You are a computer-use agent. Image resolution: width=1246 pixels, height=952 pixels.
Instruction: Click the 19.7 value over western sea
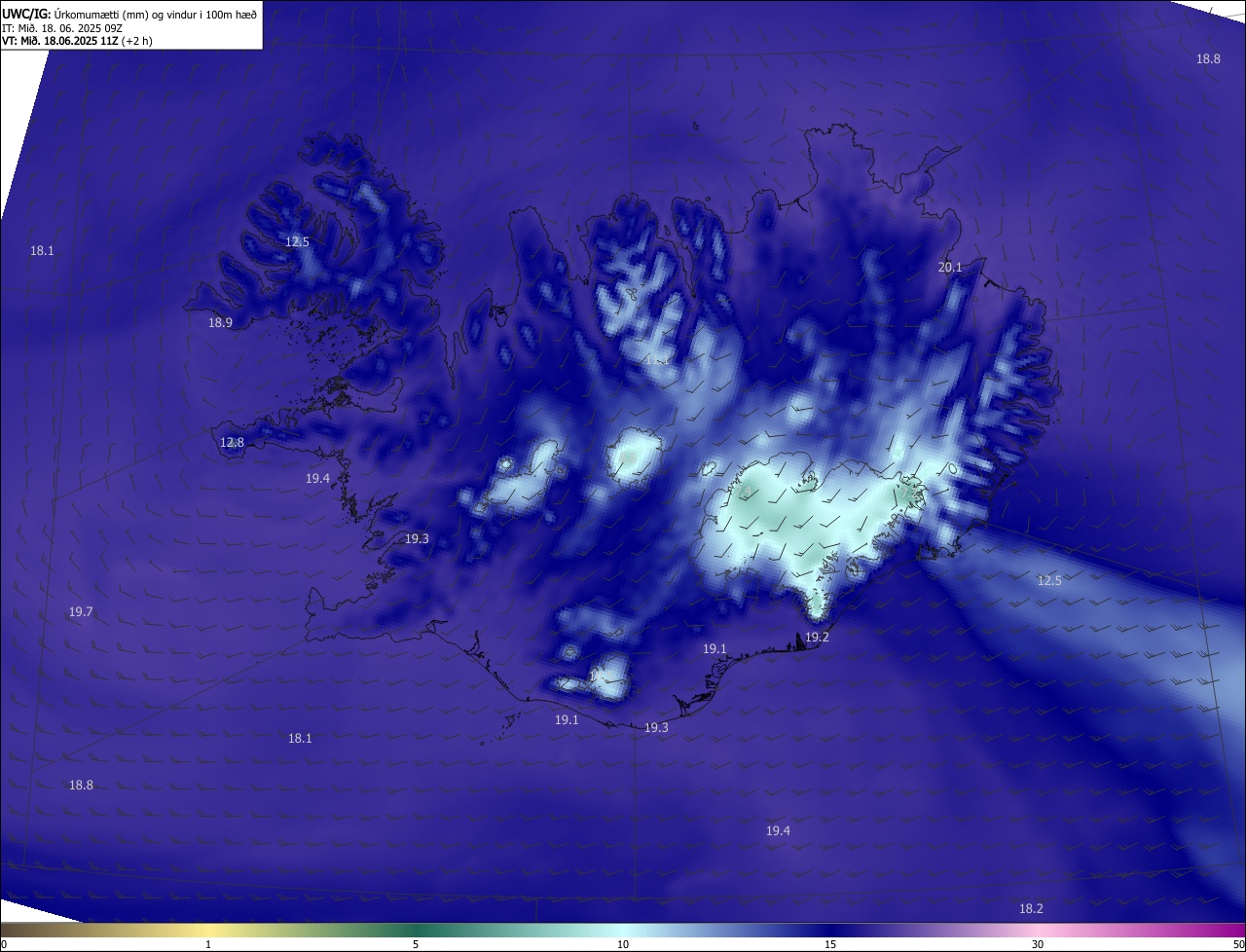(x=81, y=612)
